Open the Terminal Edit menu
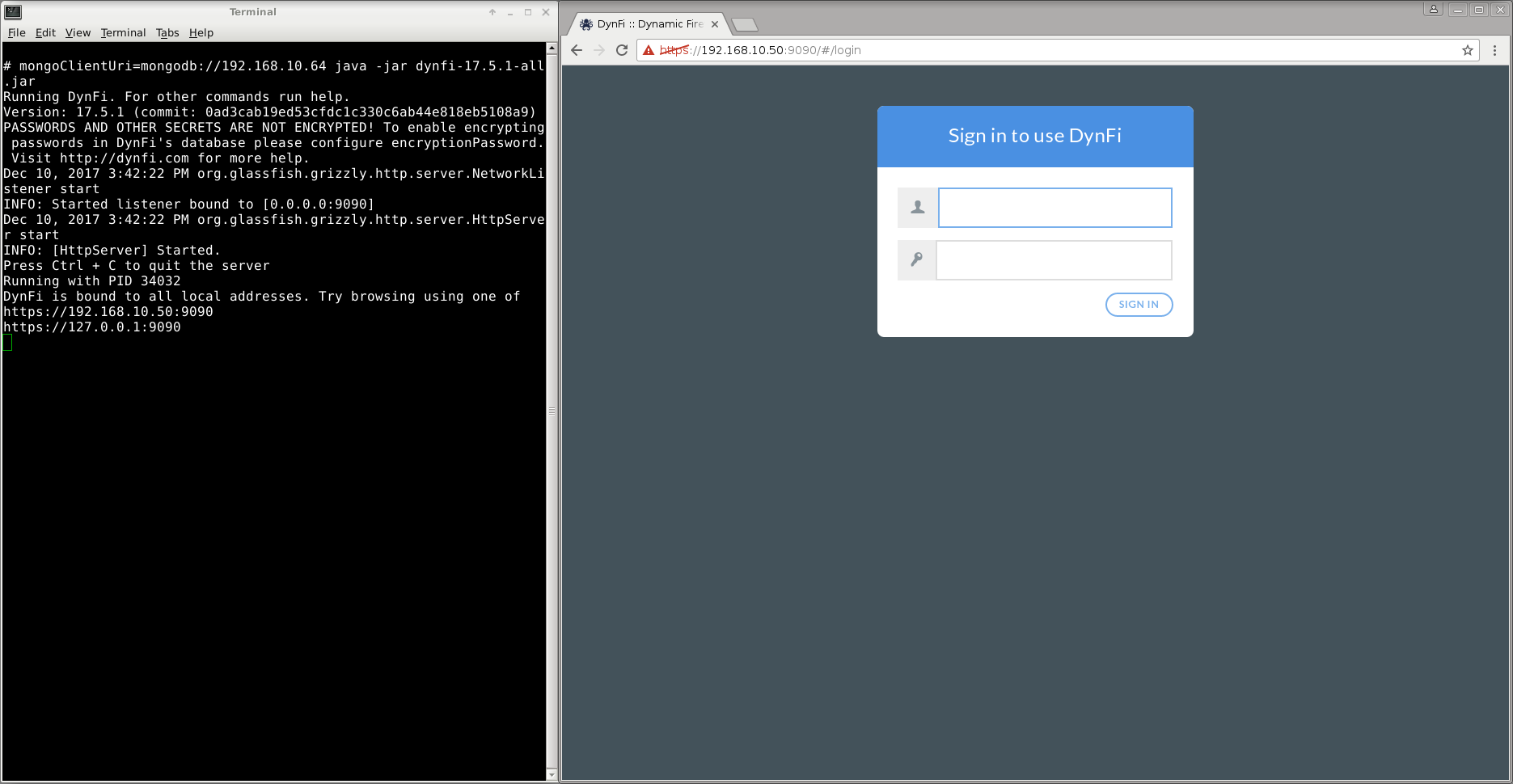Screen dimensions: 1513x784 (x=45, y=32)
